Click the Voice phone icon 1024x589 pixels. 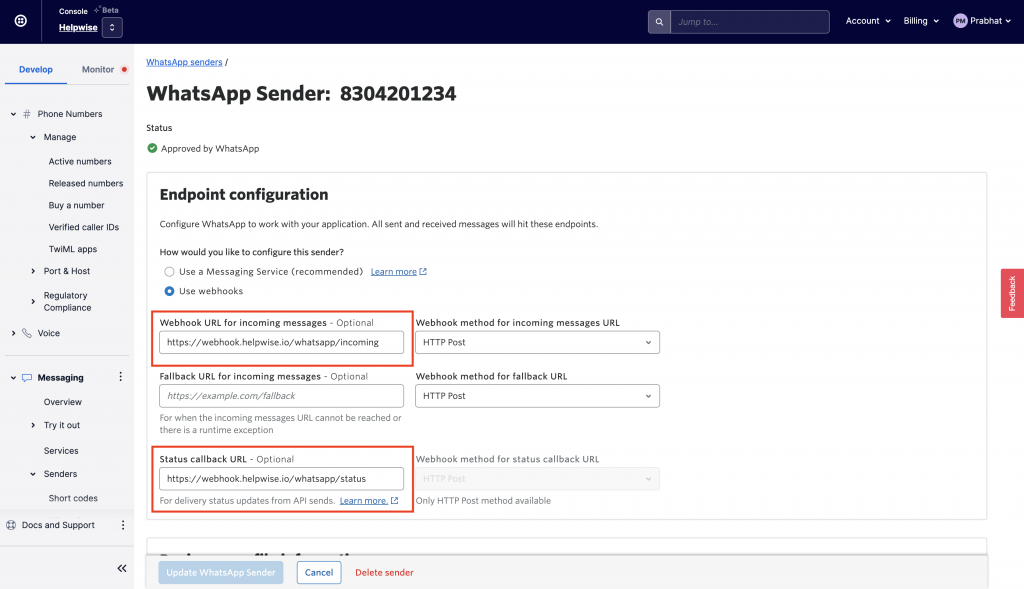(x=27, y=333)
